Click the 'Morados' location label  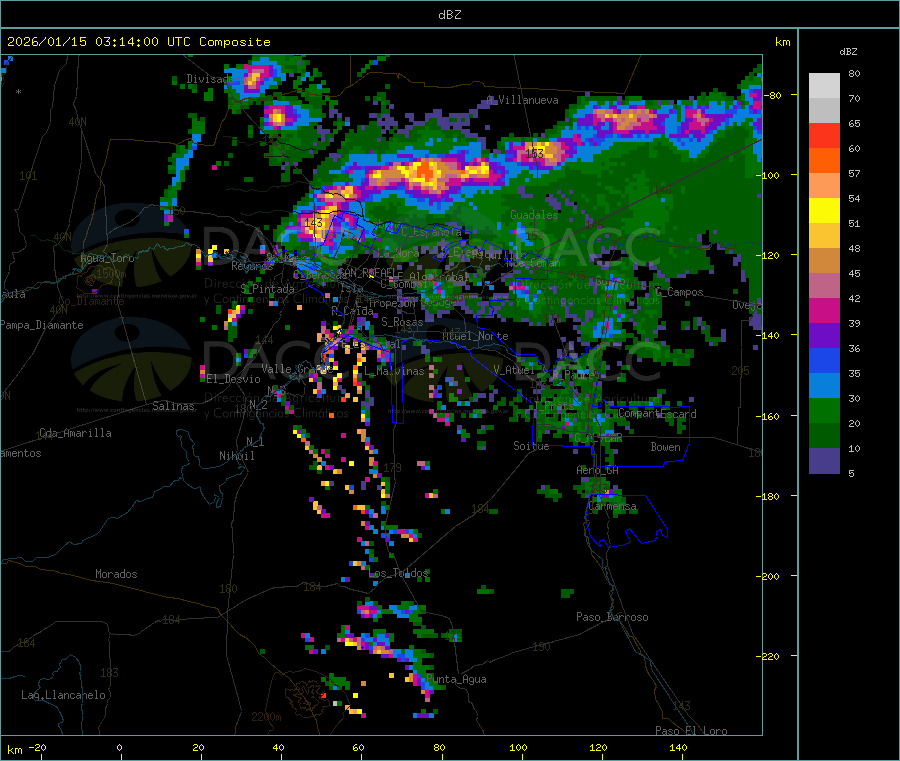click(116, 574)
